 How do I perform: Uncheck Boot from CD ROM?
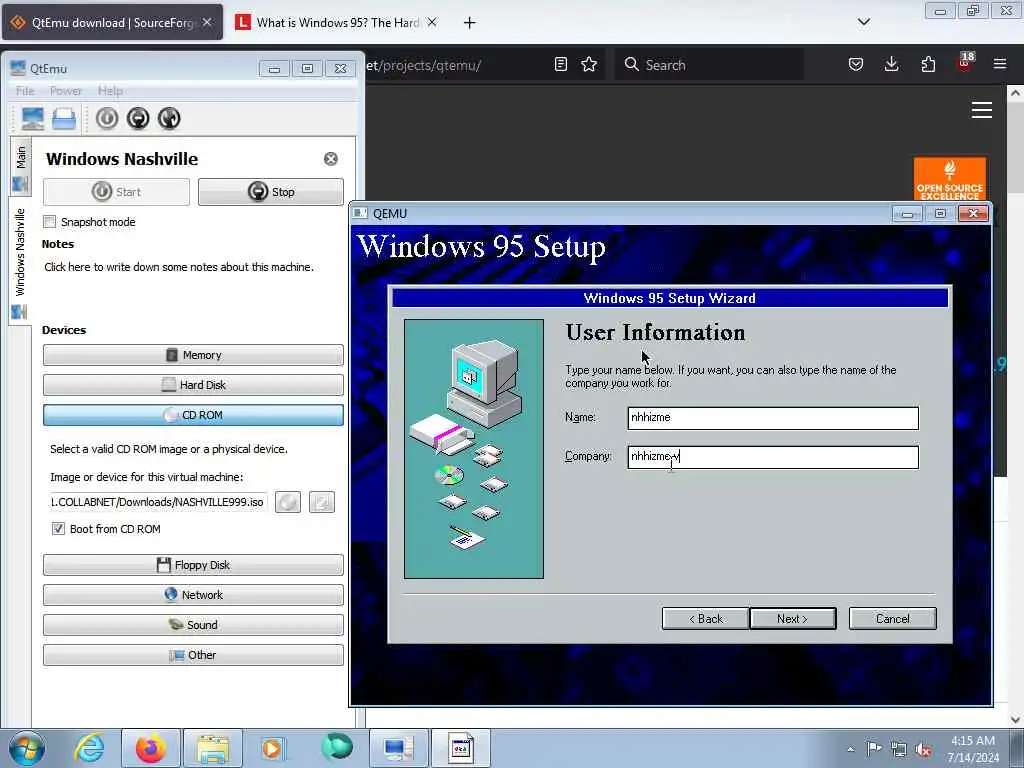pos(58,529)
